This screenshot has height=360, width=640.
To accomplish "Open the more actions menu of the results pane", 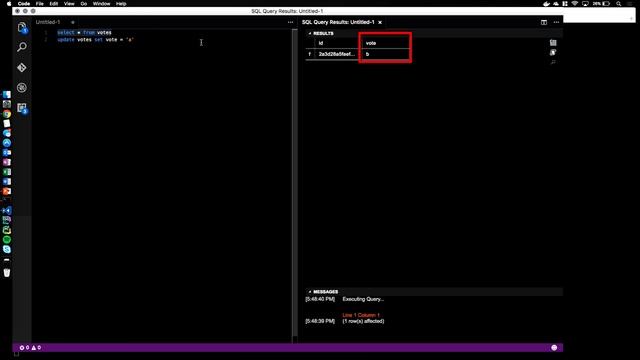I will tap(556, 22).
